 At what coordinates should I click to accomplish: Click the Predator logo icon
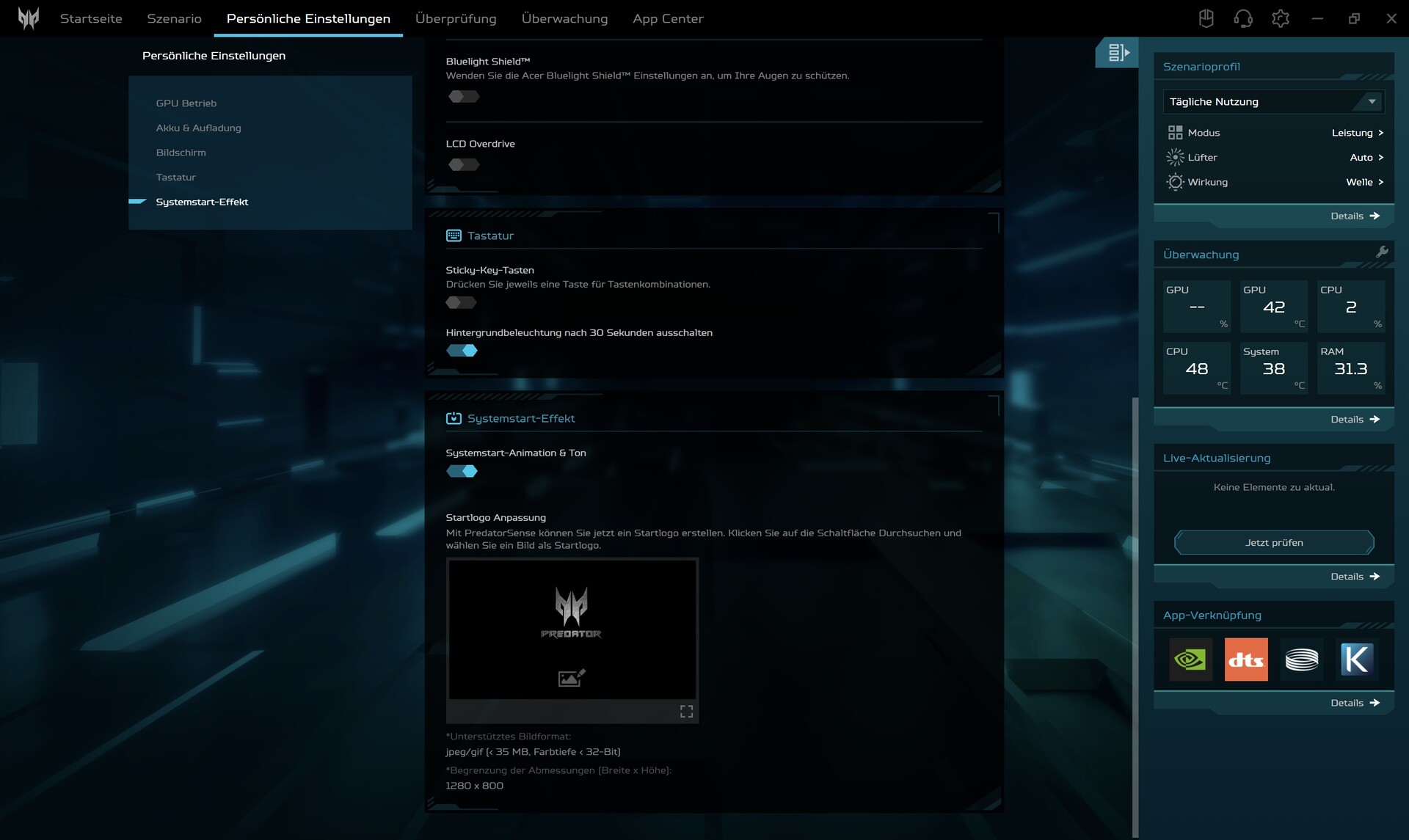coord(29,18)
